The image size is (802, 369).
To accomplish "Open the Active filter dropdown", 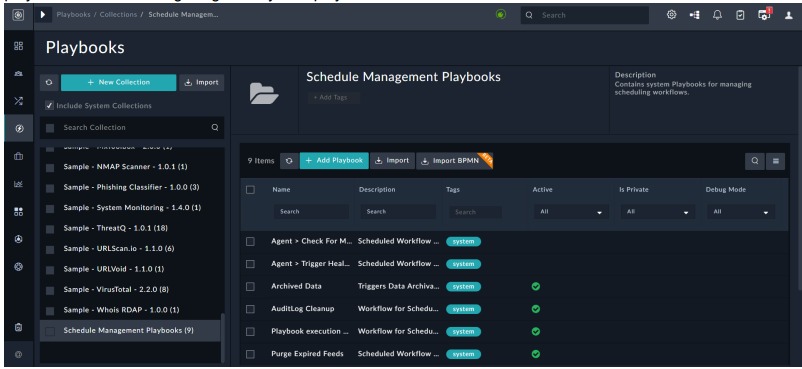I will coord(571,212).
